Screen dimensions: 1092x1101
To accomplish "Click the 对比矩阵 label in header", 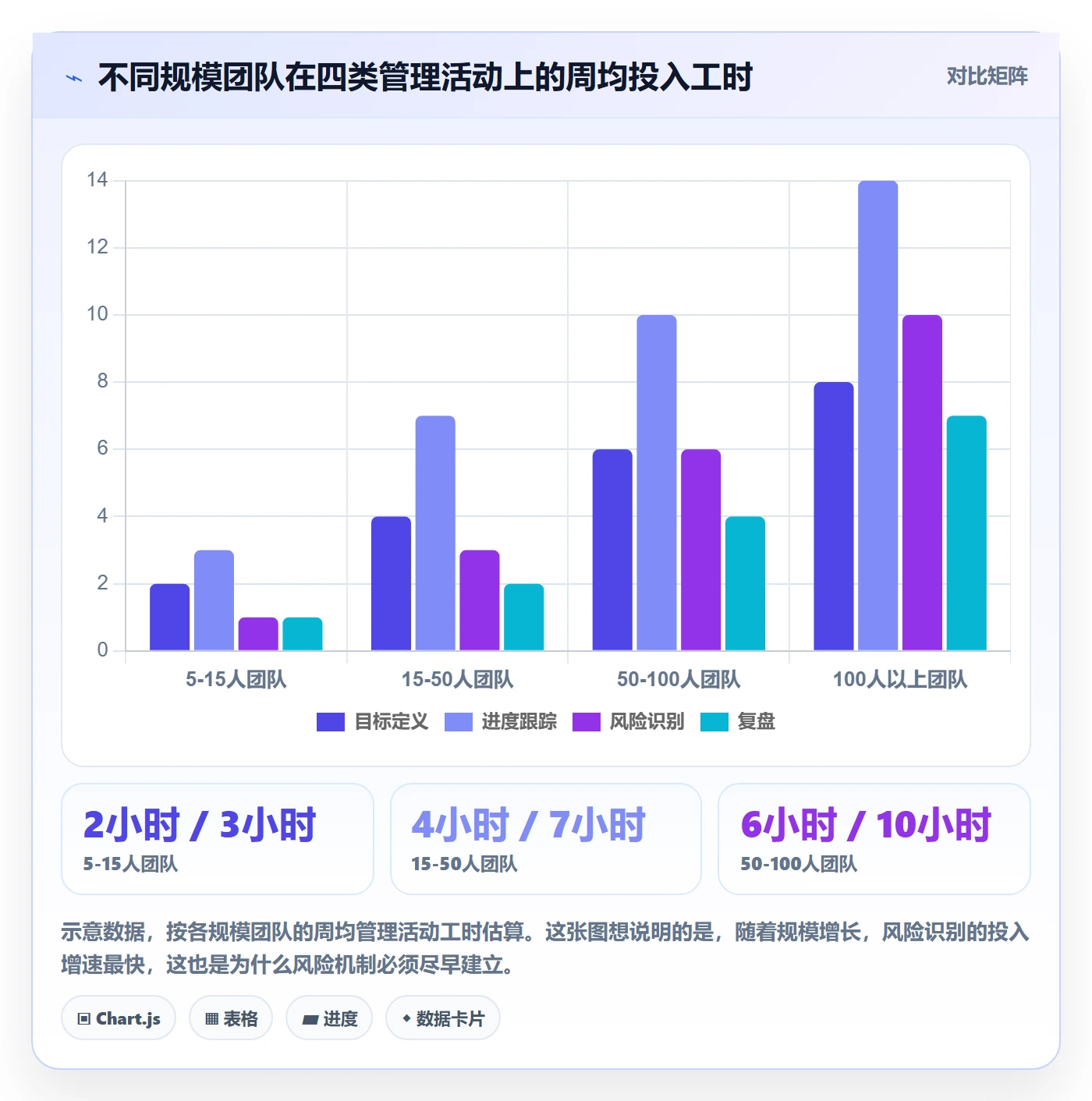I will pyautogui.click(x=987, y=76).
